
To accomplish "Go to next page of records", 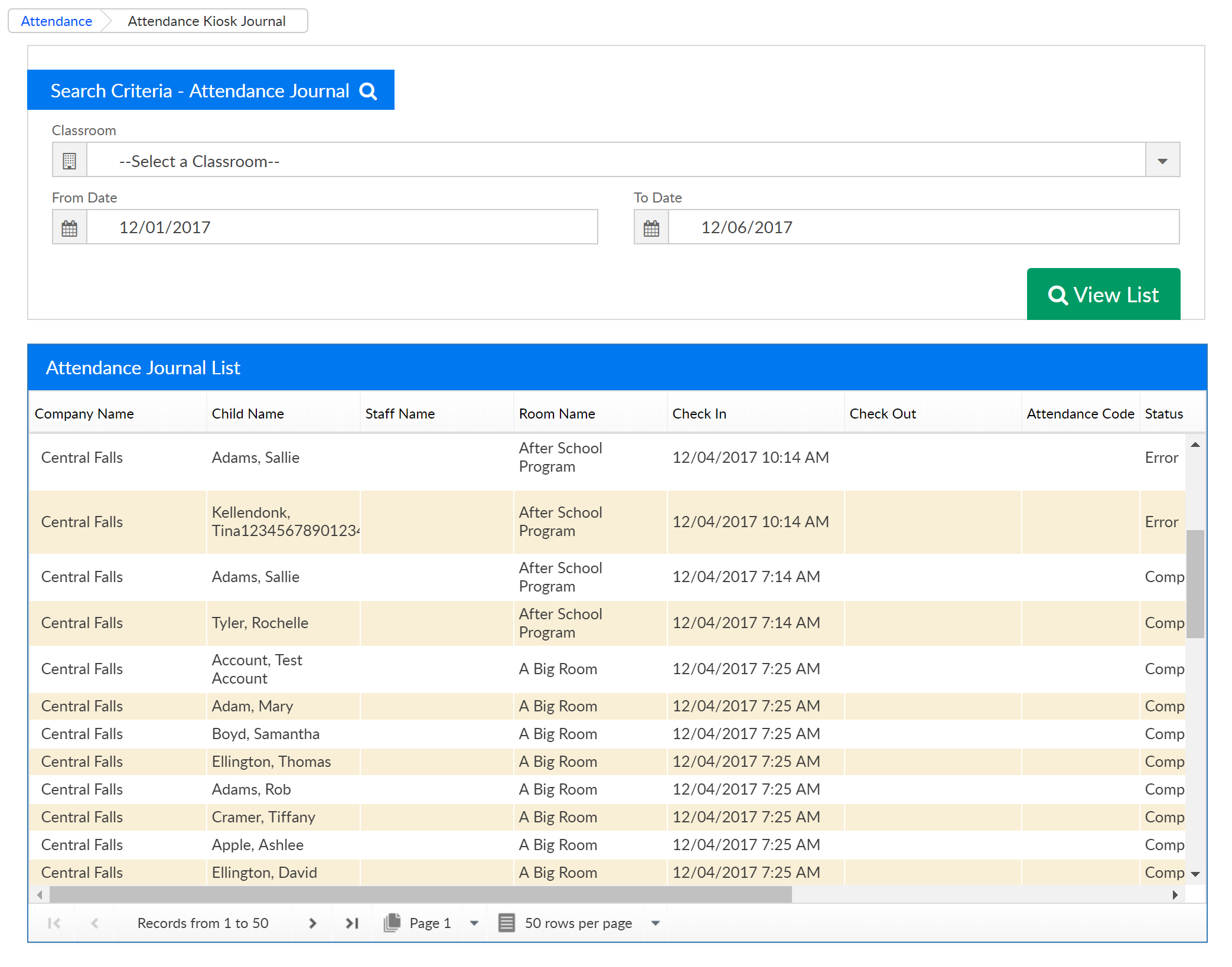I will click(x=312, y=923).
